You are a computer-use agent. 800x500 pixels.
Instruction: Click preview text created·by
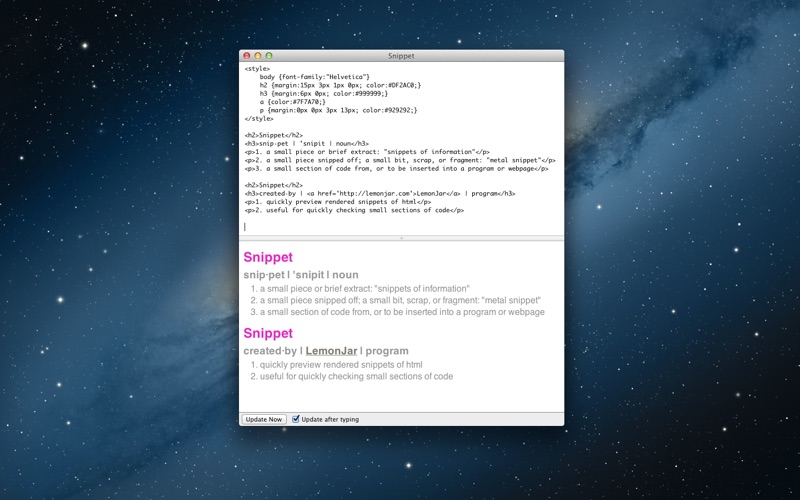[x=270, y=351]
